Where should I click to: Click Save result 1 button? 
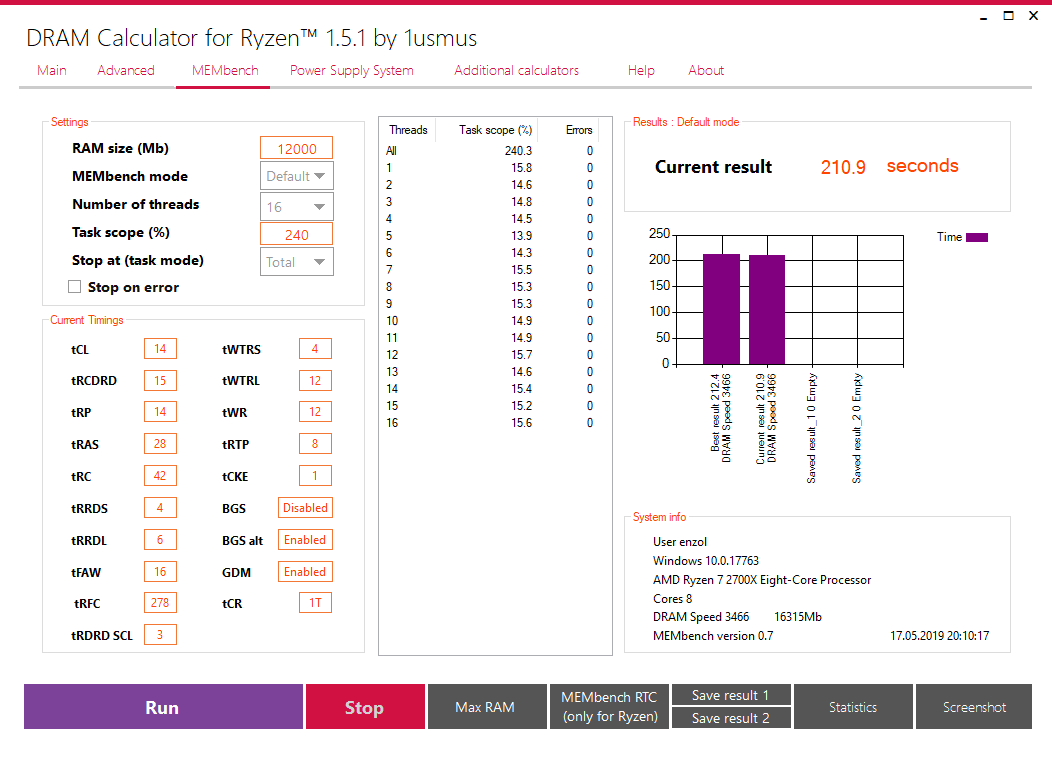[731, 695]
